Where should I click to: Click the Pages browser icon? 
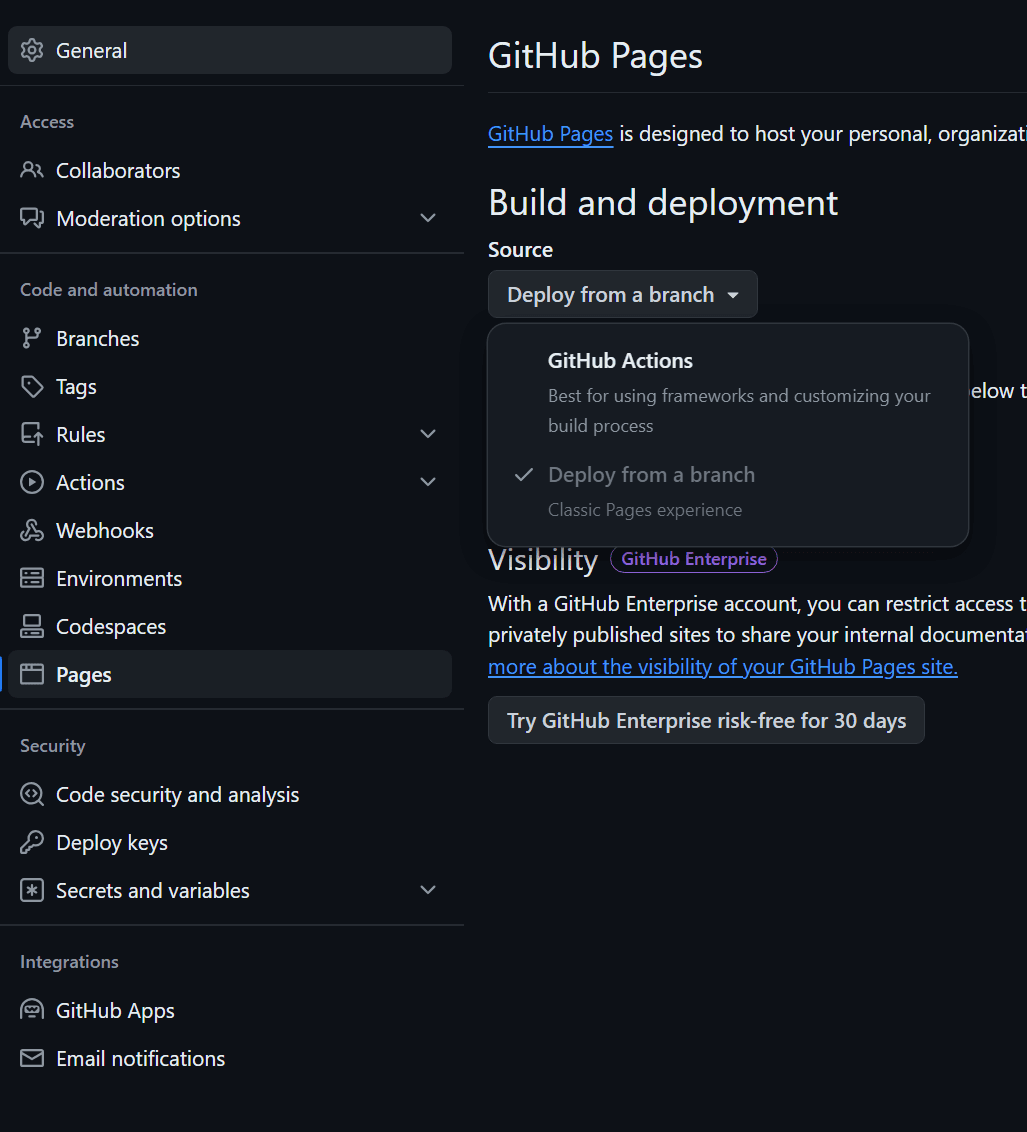click(x=31, y=674)
